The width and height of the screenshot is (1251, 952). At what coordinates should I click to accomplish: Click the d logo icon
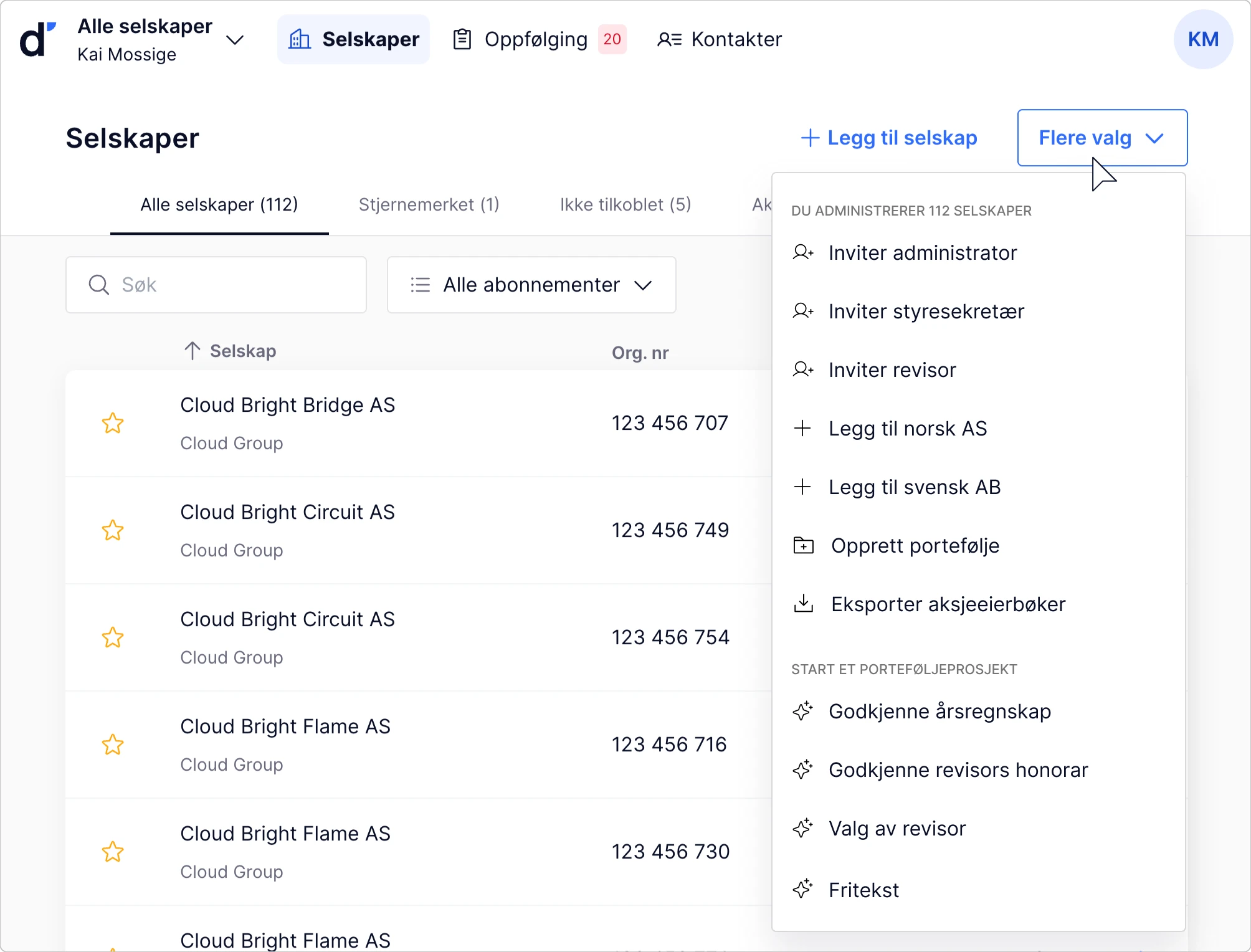pyautogui.click(x=38, y=39)
